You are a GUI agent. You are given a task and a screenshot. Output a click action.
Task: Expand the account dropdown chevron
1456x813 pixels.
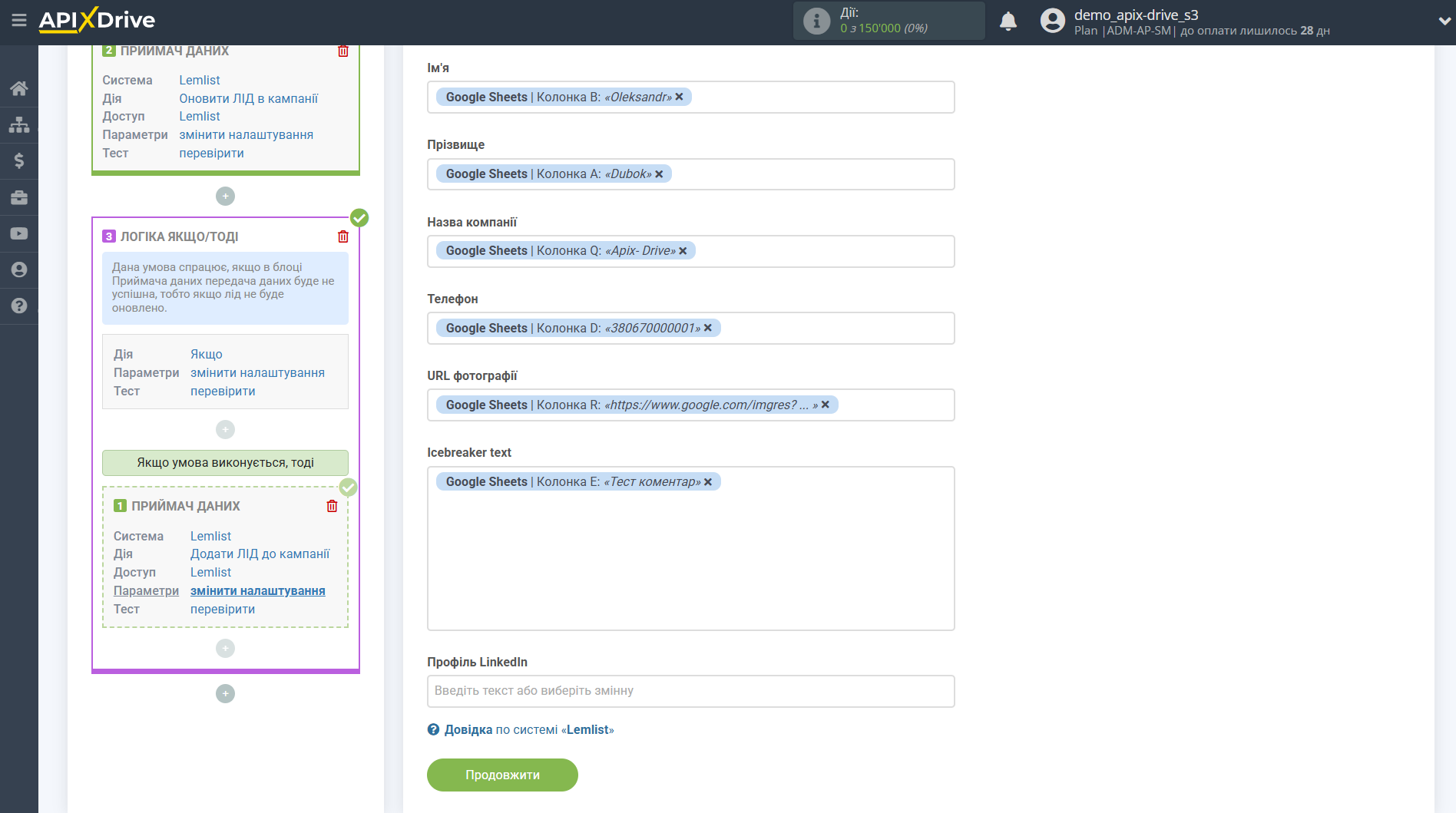click(1444, 21)
